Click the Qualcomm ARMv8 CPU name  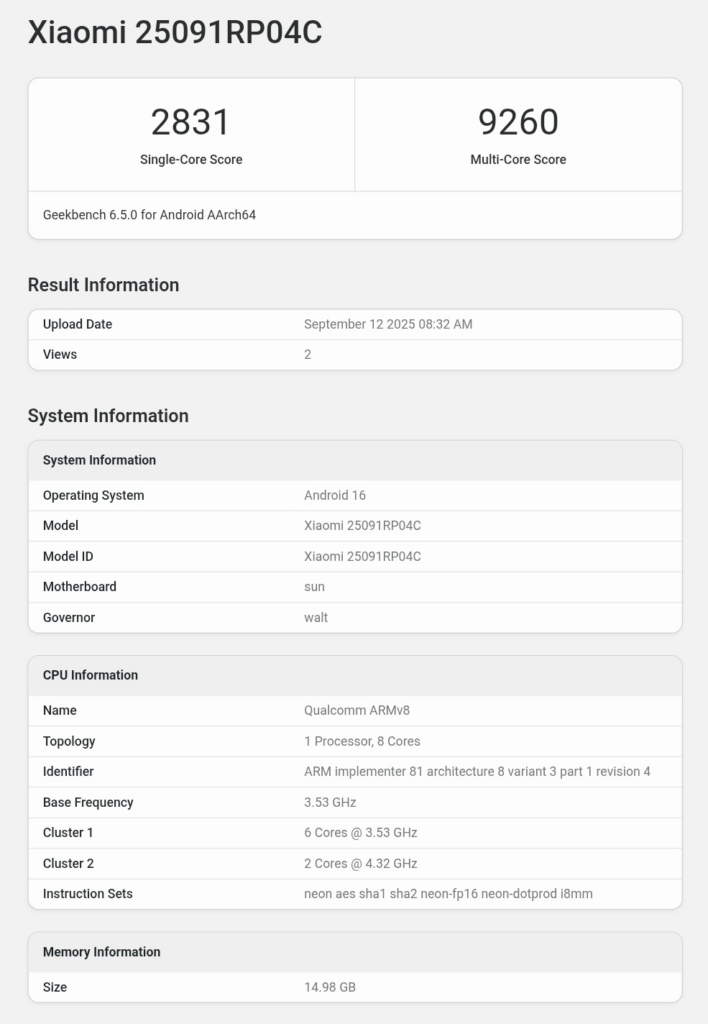(x=357, y=711)
